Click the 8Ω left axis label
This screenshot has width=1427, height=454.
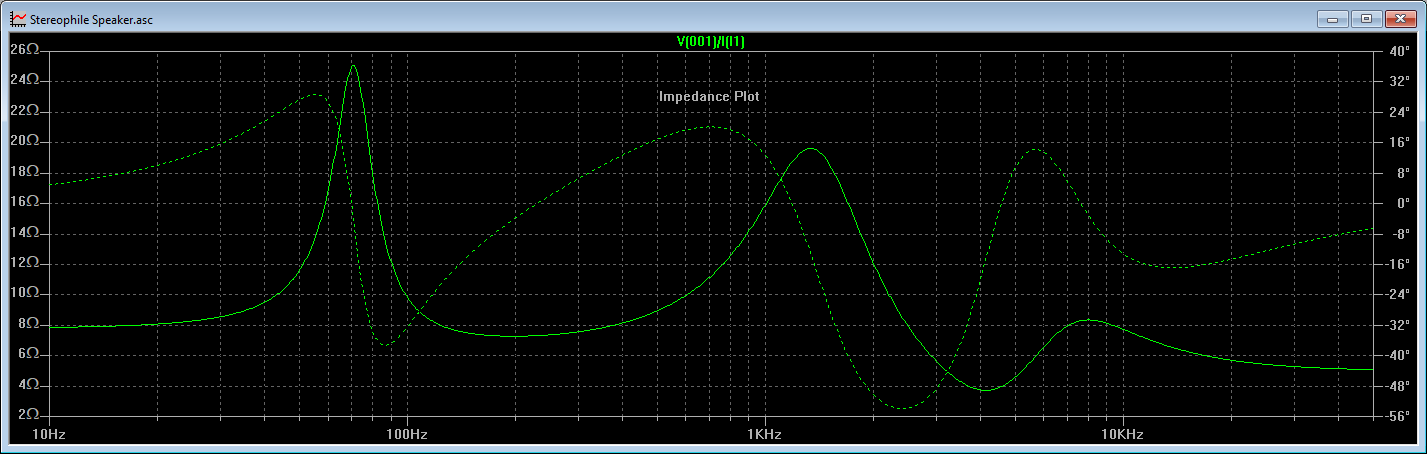(x=29, y=324)
